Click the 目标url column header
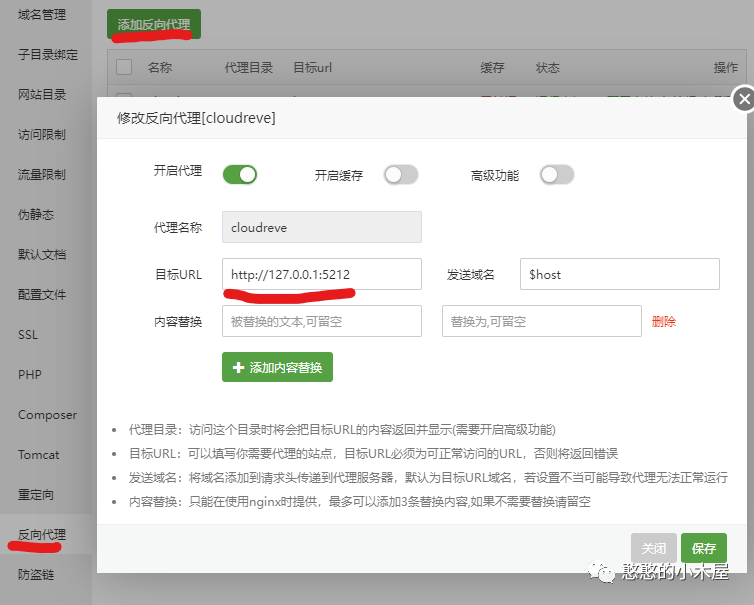Image resolution: width=754 pixels, height=605 pixels. 313,67
